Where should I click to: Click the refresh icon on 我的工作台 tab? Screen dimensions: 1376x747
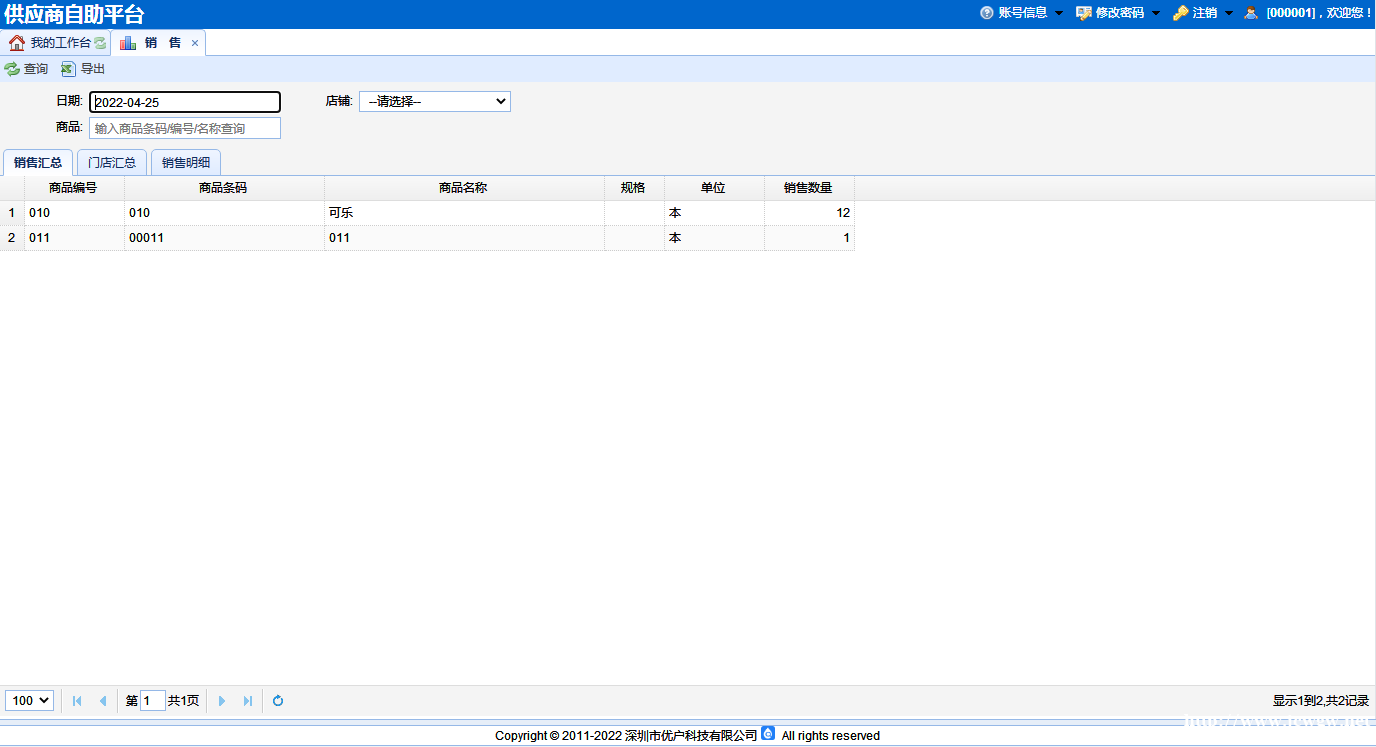100,43
